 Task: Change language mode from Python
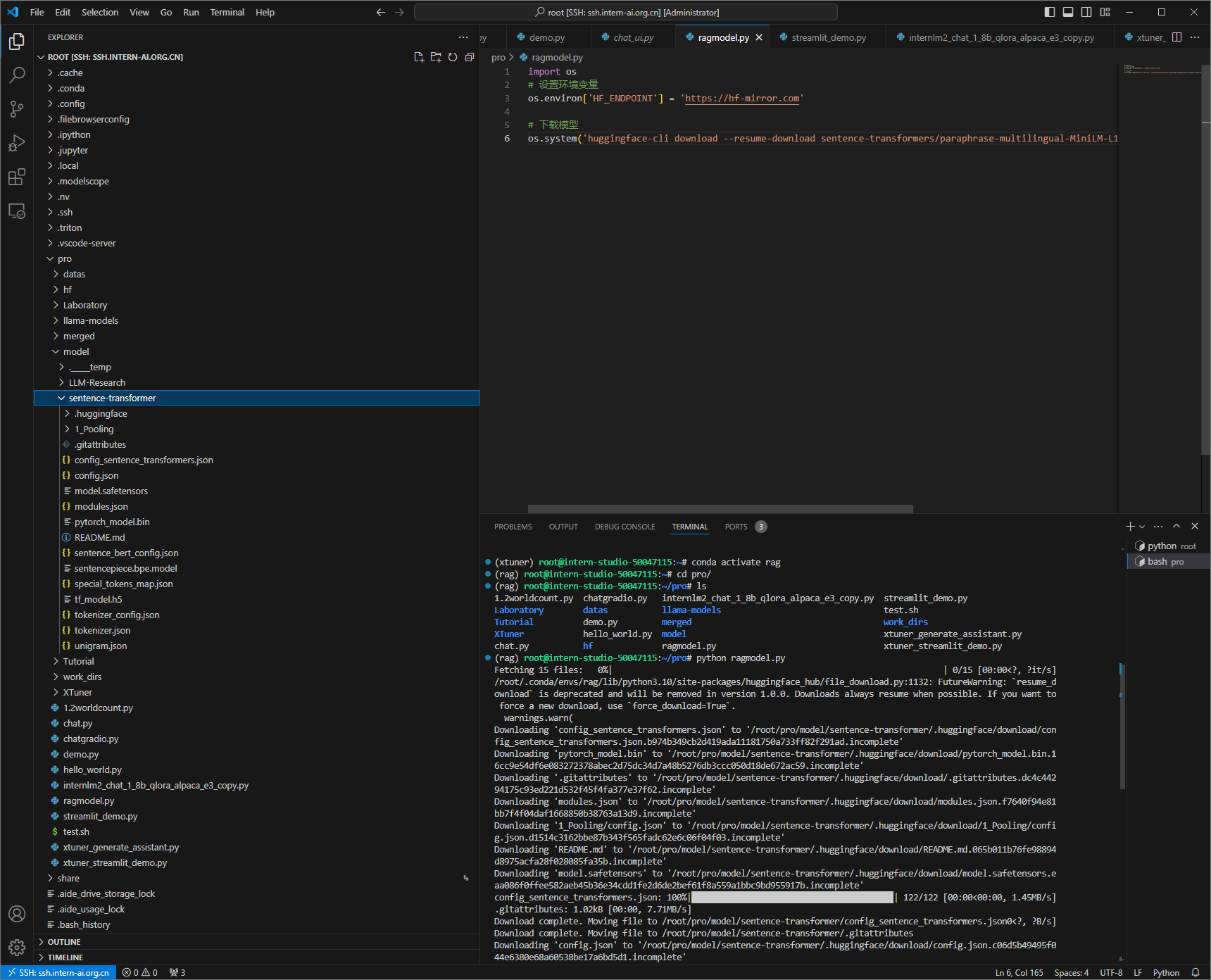pos(1166,973)
